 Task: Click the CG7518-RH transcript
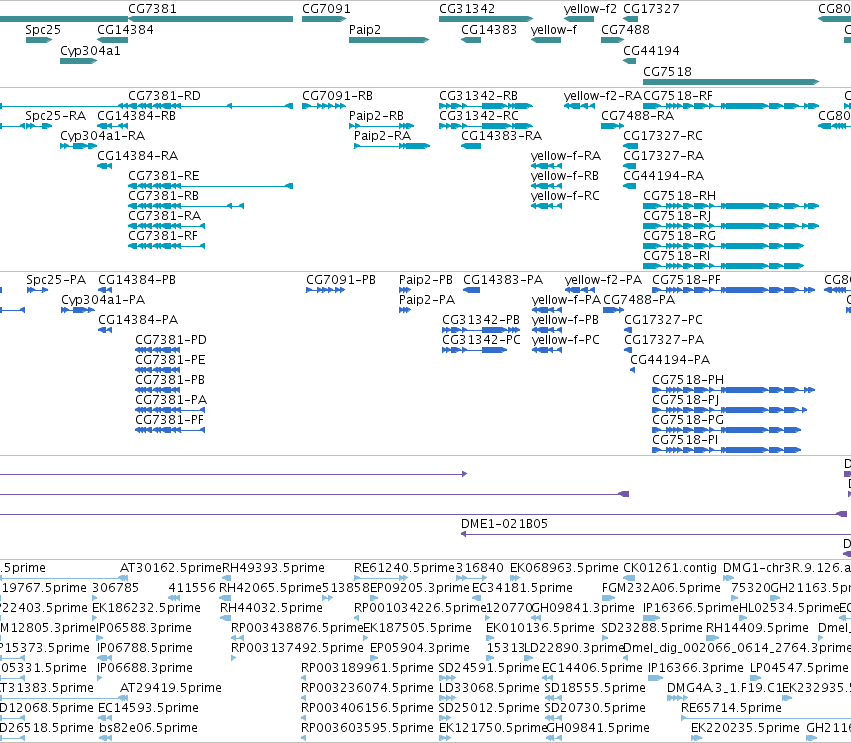pos(731,206)
